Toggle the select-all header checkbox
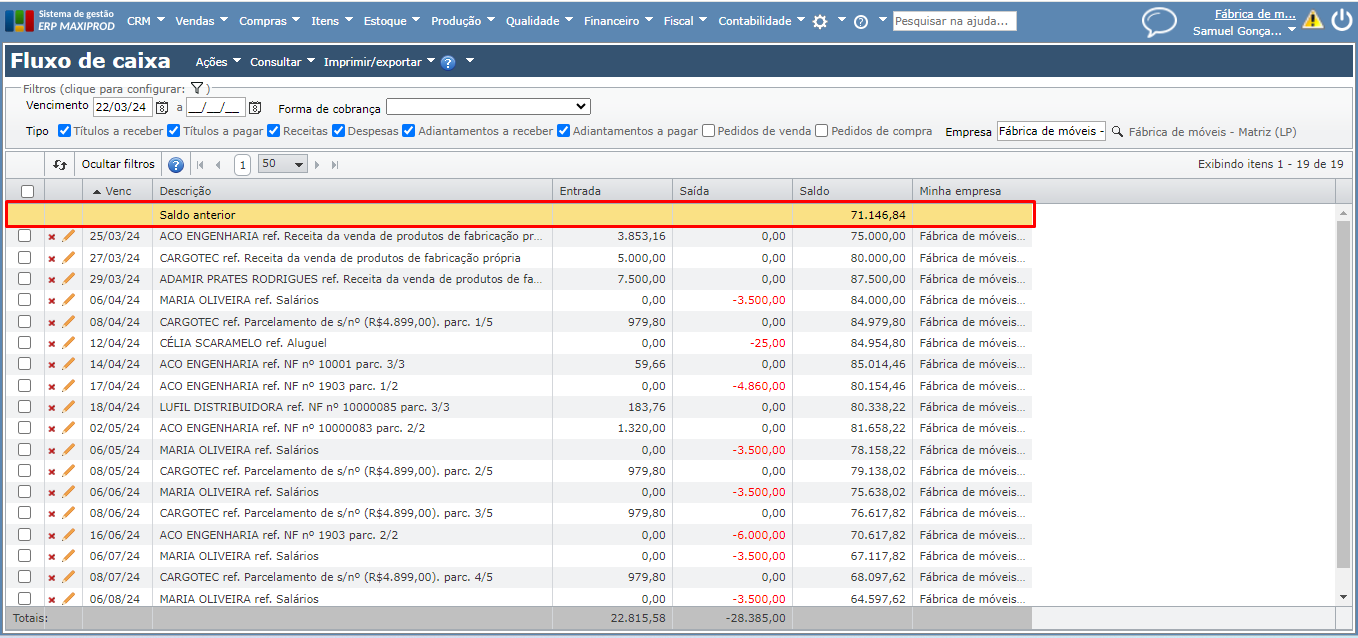 point(28,191)
